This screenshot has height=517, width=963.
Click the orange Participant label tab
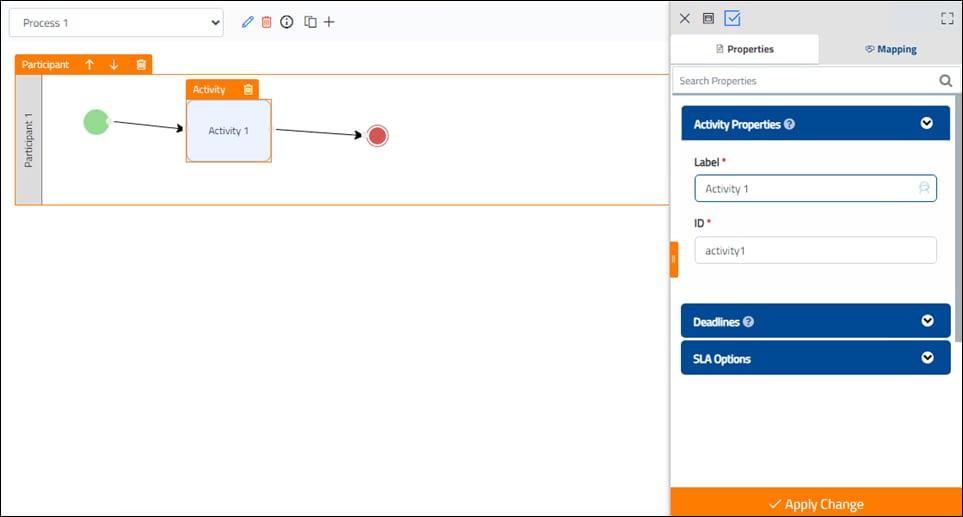(45, 64)
